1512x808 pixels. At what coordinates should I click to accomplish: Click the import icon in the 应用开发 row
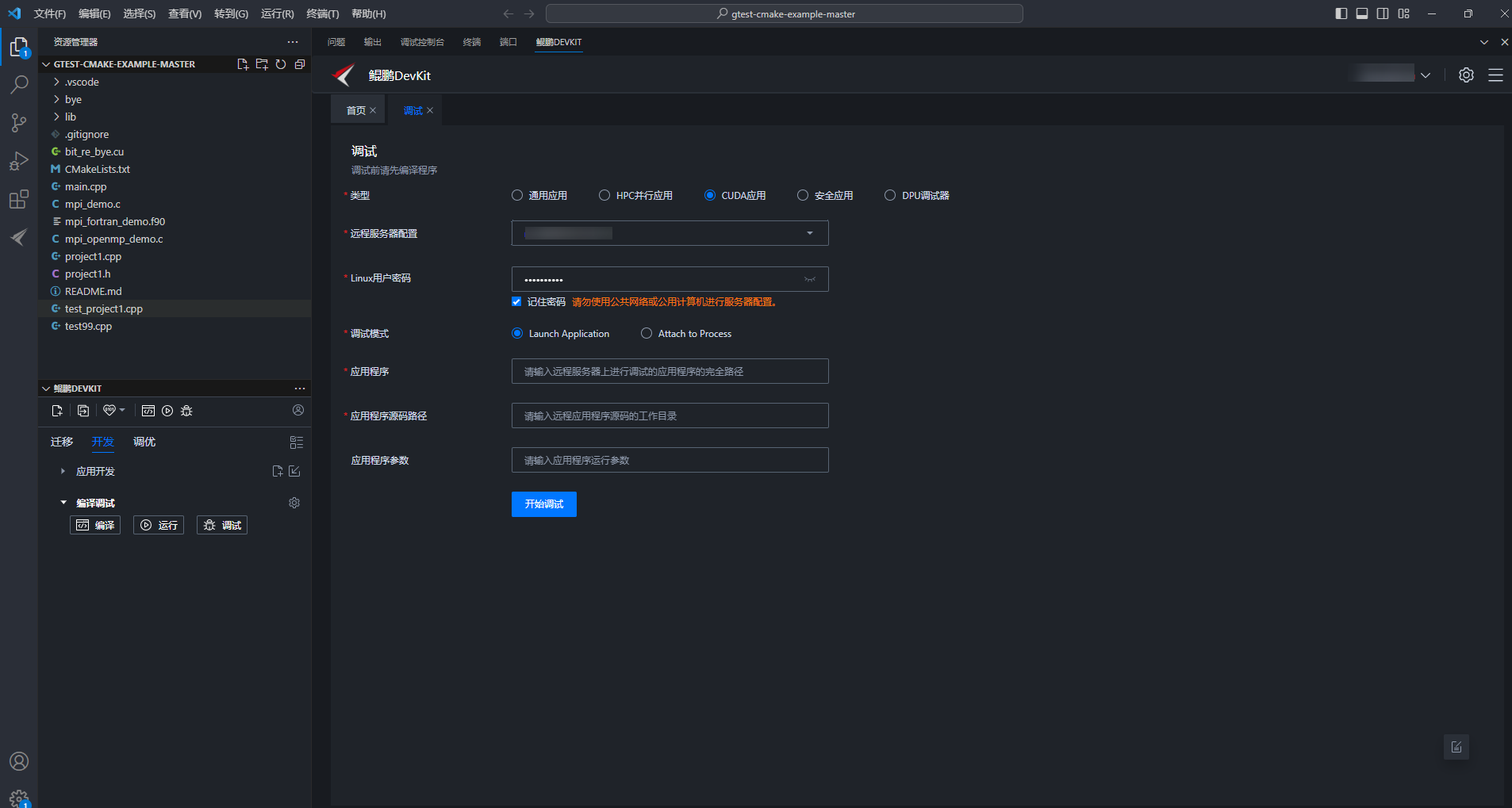pos(294,471)
